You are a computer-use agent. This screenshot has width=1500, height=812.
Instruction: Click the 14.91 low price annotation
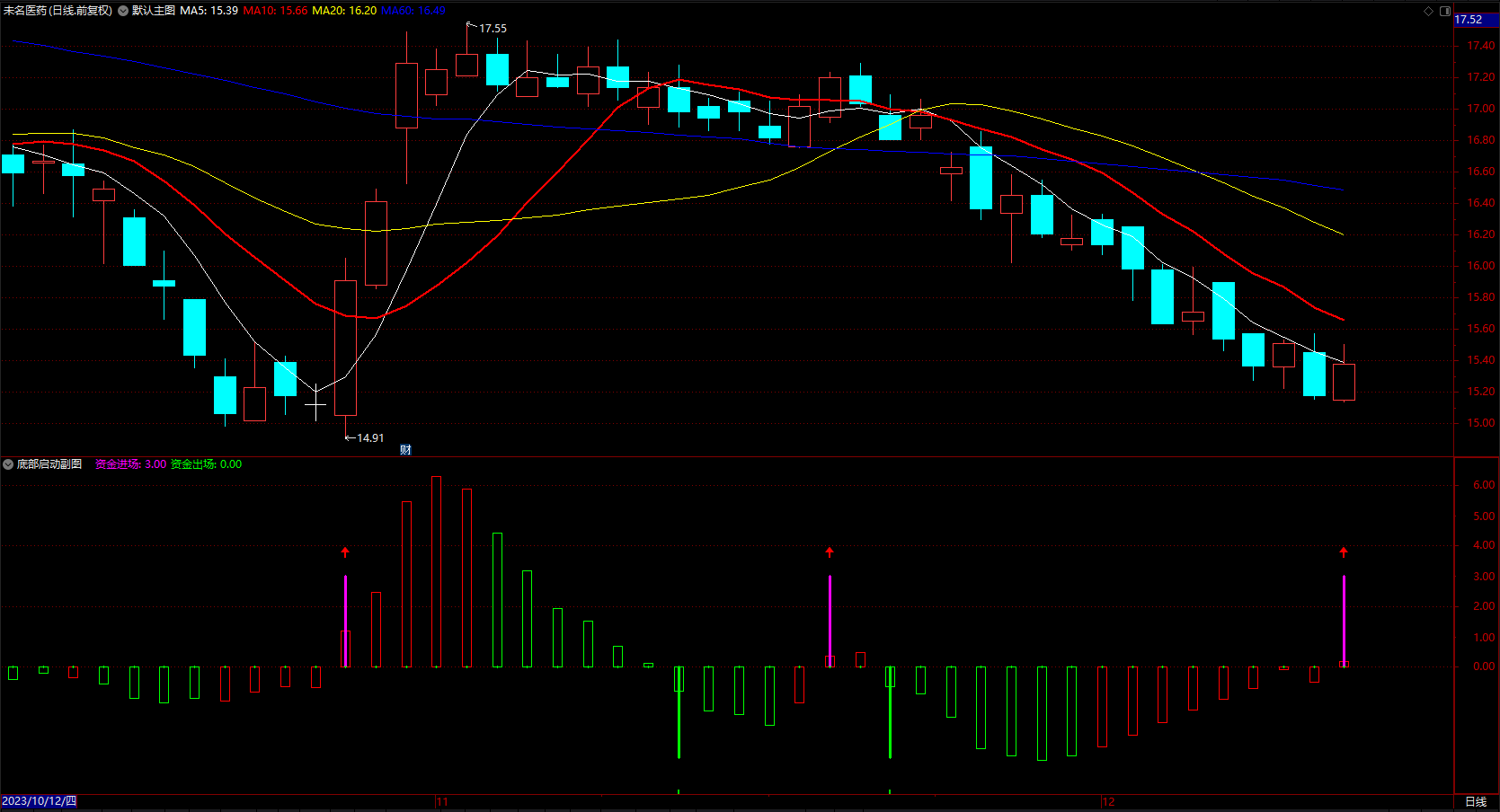[370, 438]
